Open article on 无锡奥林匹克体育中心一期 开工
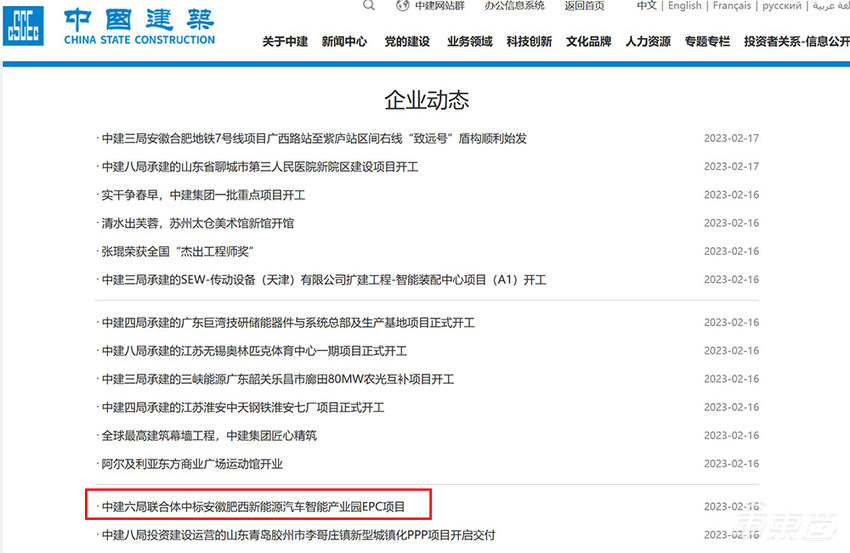This screenshot has width=850, height=553. pos(254,351)
